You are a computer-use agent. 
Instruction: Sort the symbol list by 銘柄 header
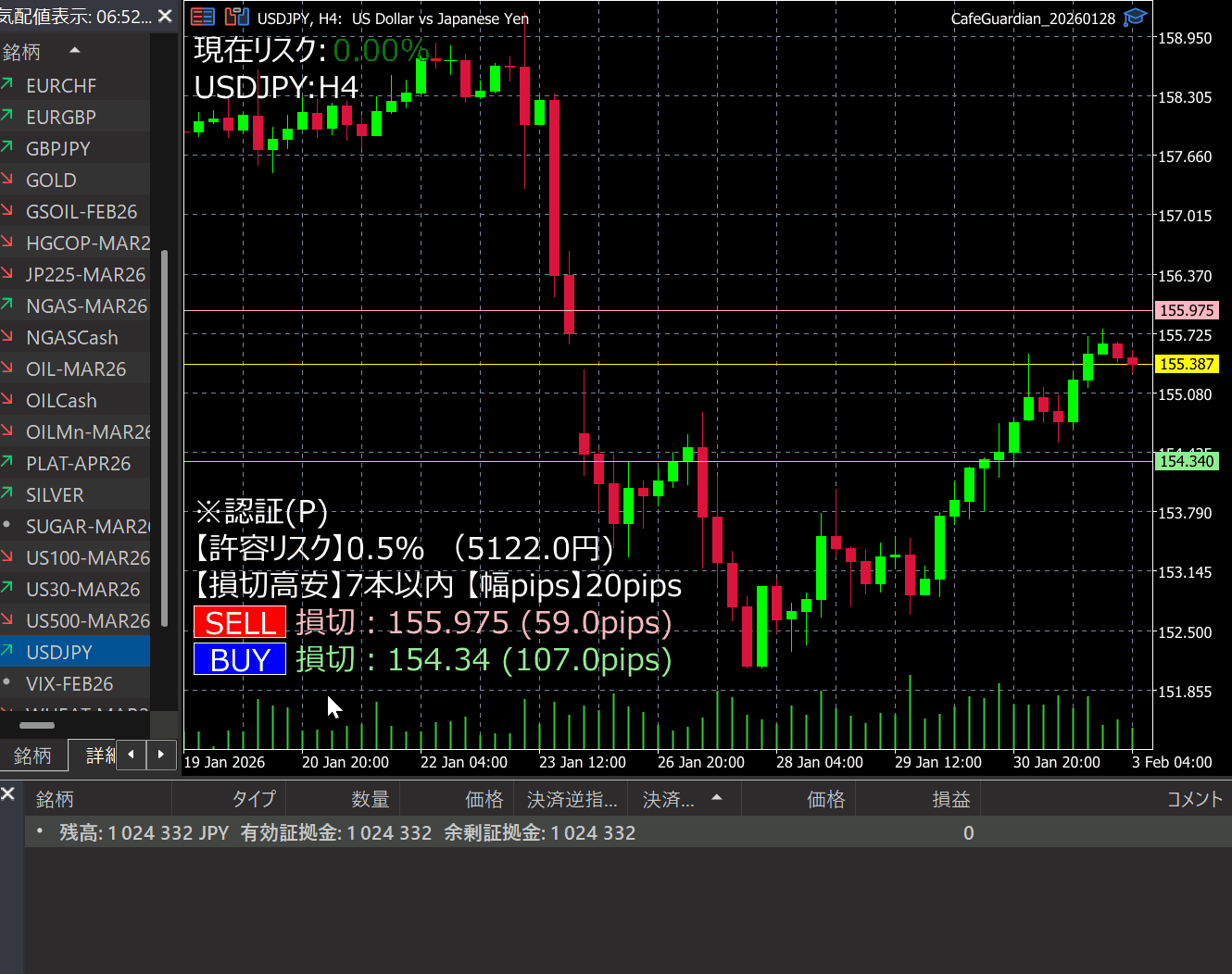(22, 52)
